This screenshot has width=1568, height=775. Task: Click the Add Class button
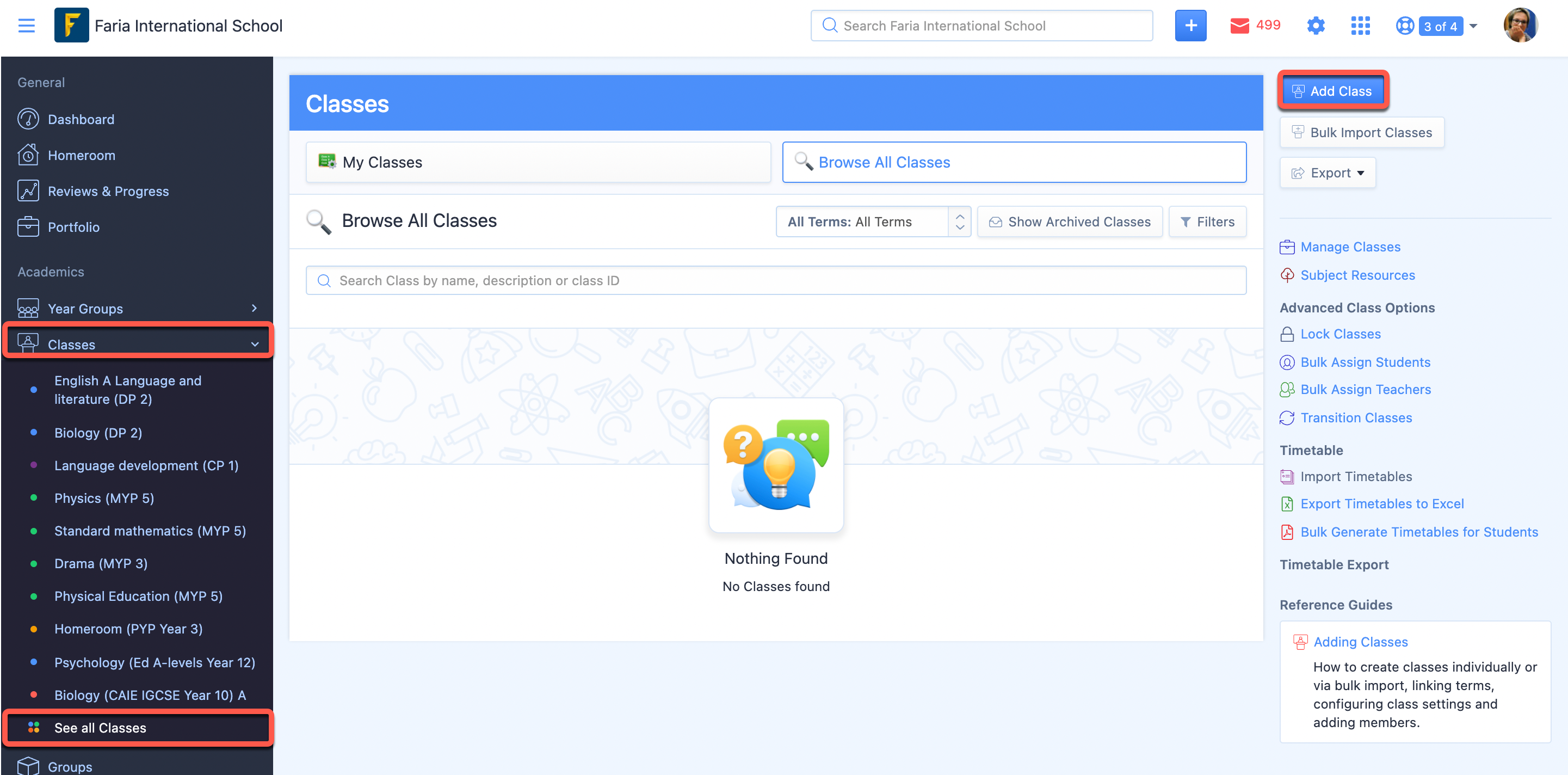click(x=1332, y=91)
